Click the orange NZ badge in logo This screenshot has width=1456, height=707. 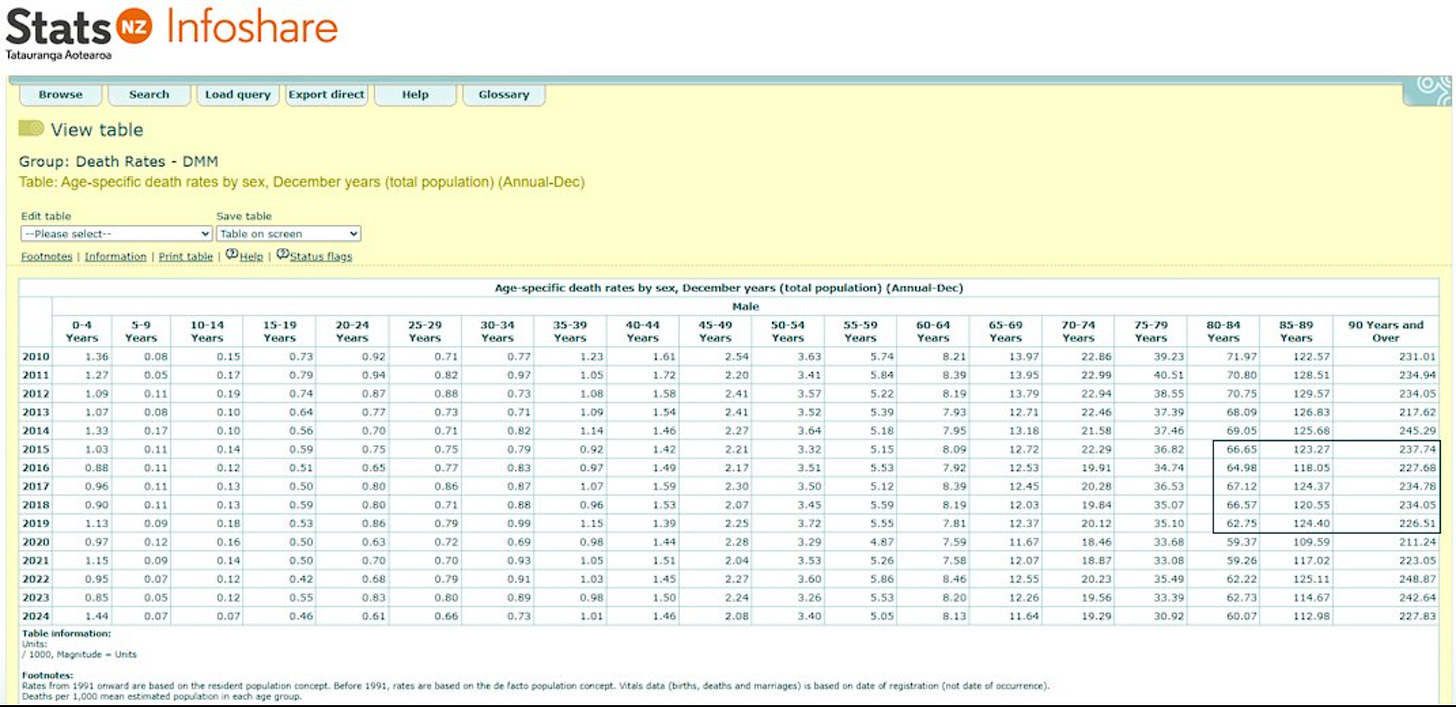click(x=135, y=26)
